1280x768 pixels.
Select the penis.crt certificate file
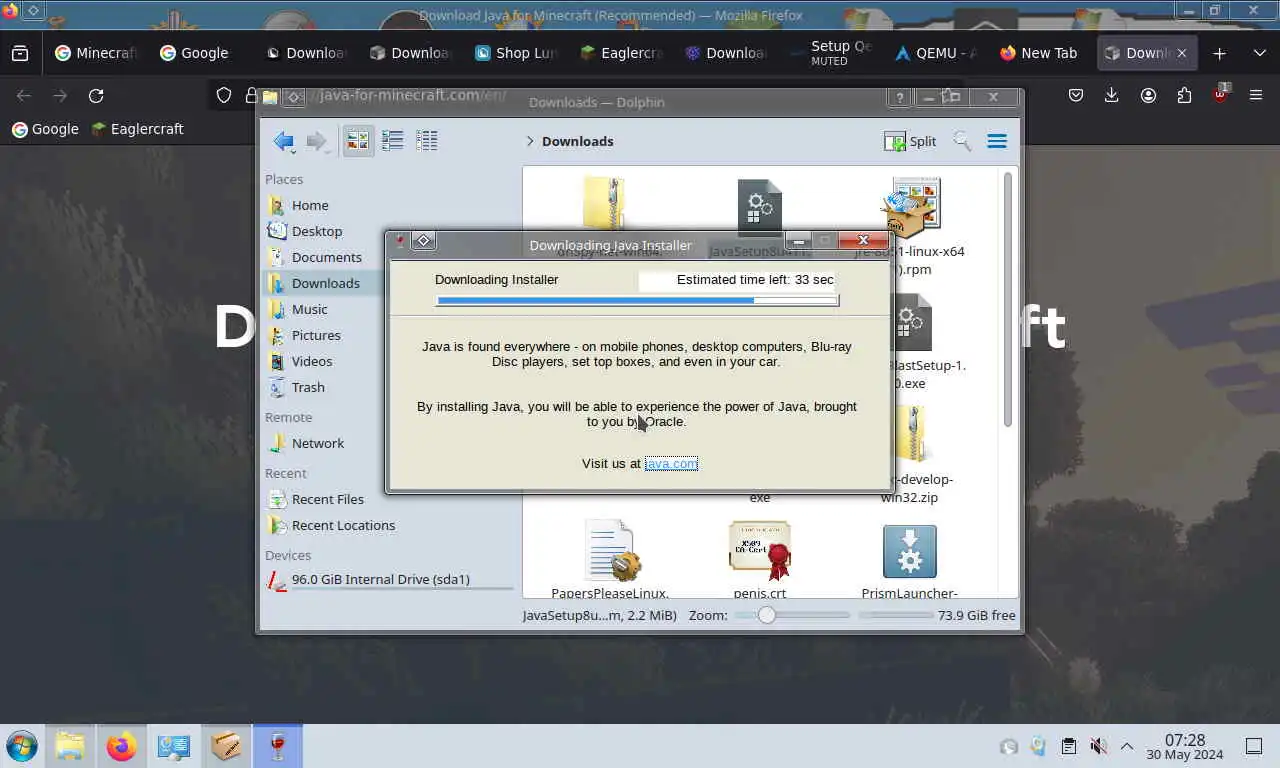coord(760,550)
